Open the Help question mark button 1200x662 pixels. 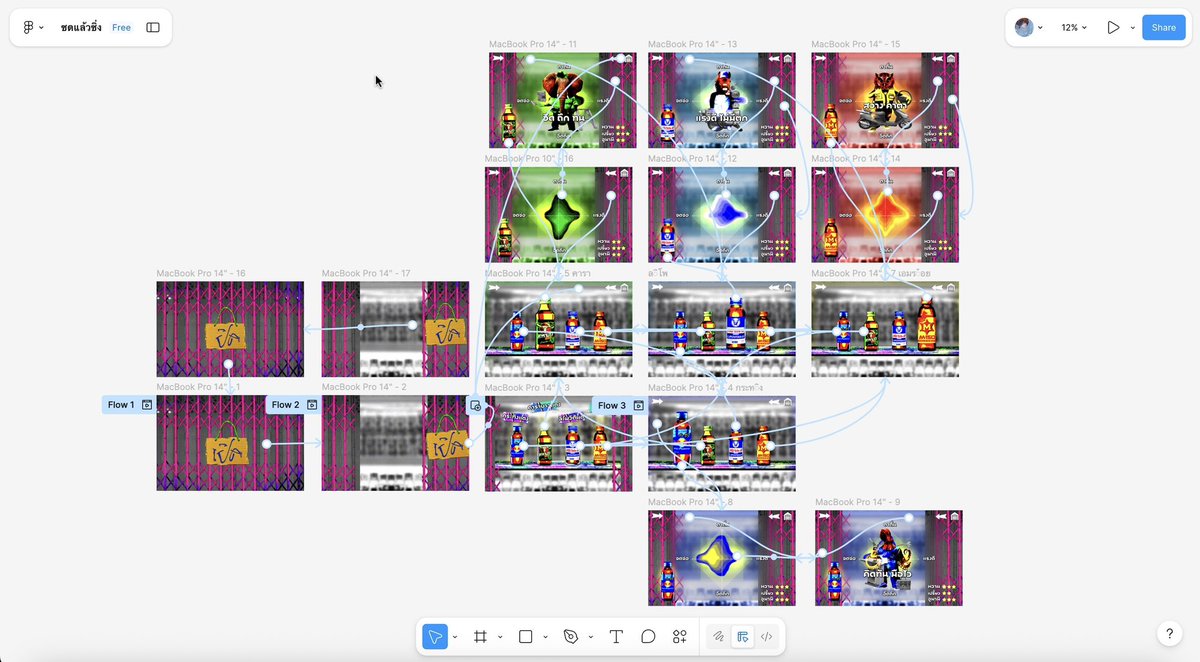point(1170,634)
